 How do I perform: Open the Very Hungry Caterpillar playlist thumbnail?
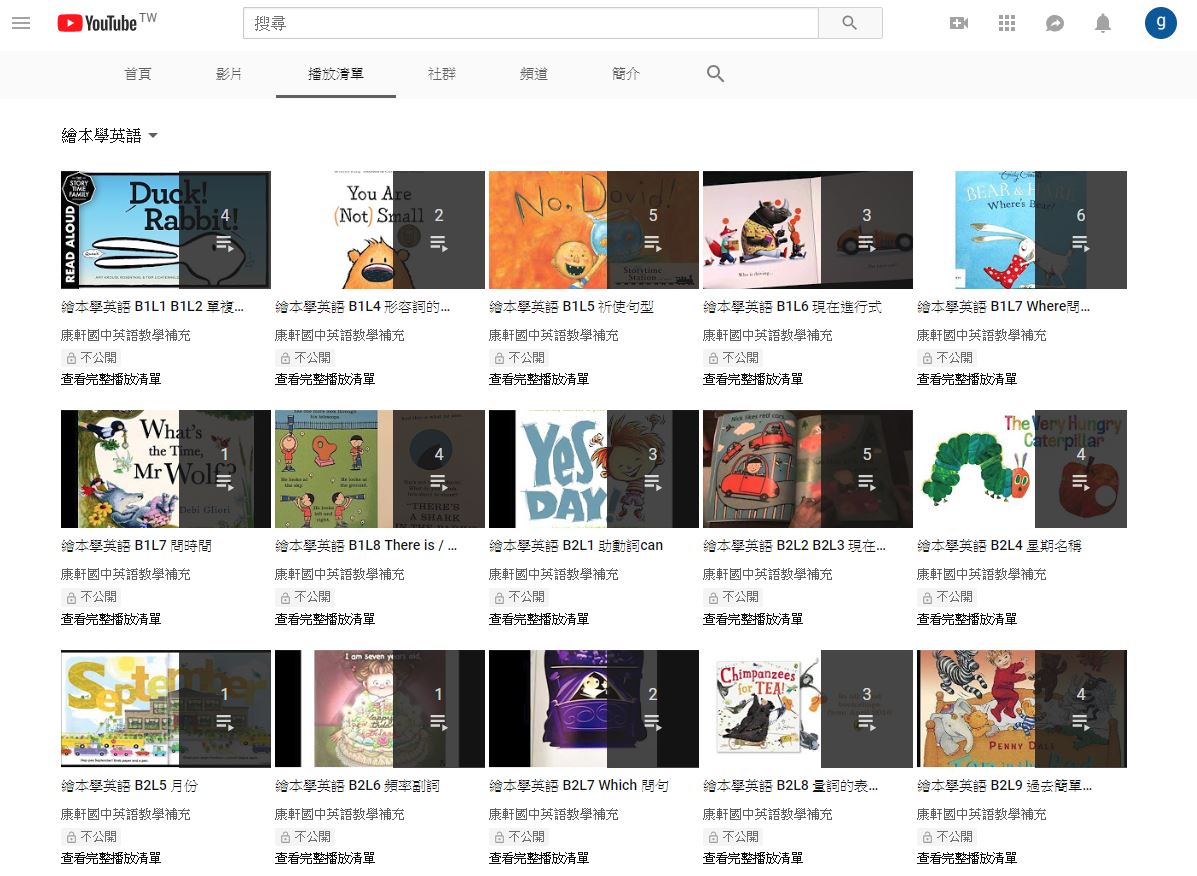click(x=1021, y=469)
